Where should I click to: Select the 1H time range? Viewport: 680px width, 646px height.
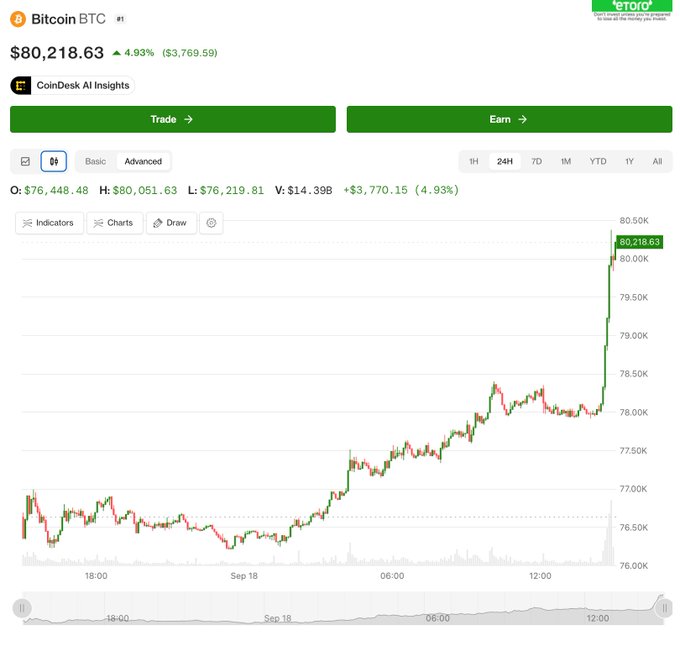(474, 161)
